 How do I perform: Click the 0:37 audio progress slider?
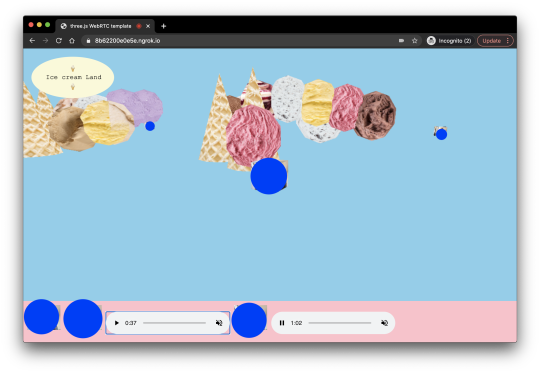point(174,323)
